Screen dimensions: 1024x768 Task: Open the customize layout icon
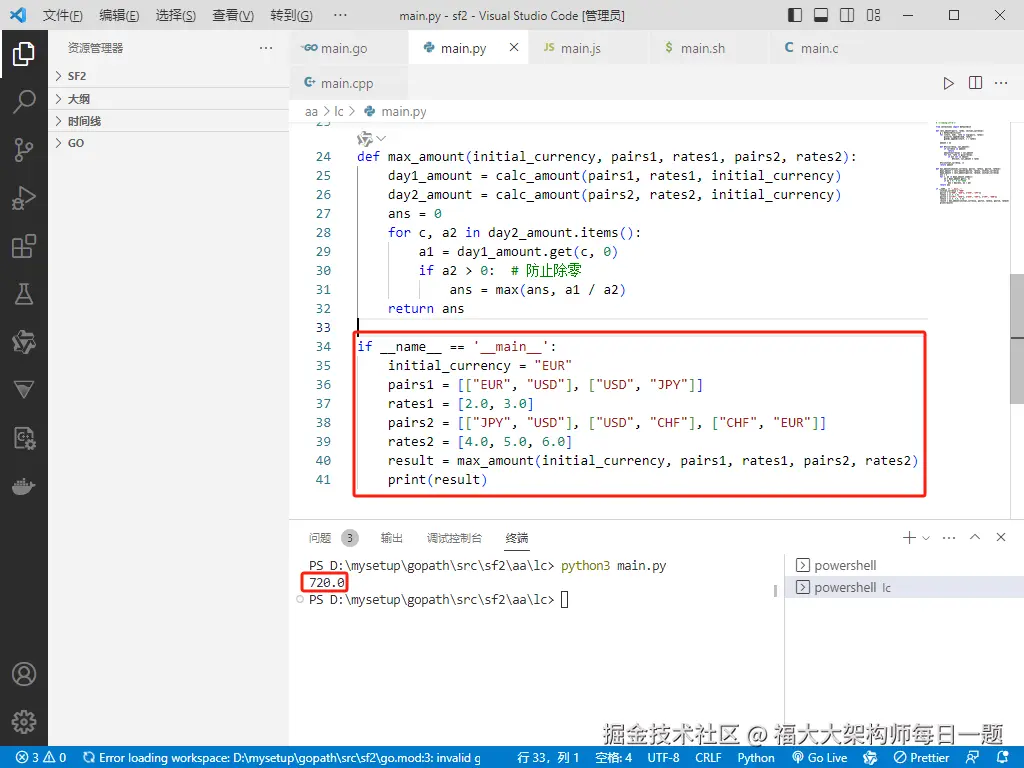coord(873,15)
